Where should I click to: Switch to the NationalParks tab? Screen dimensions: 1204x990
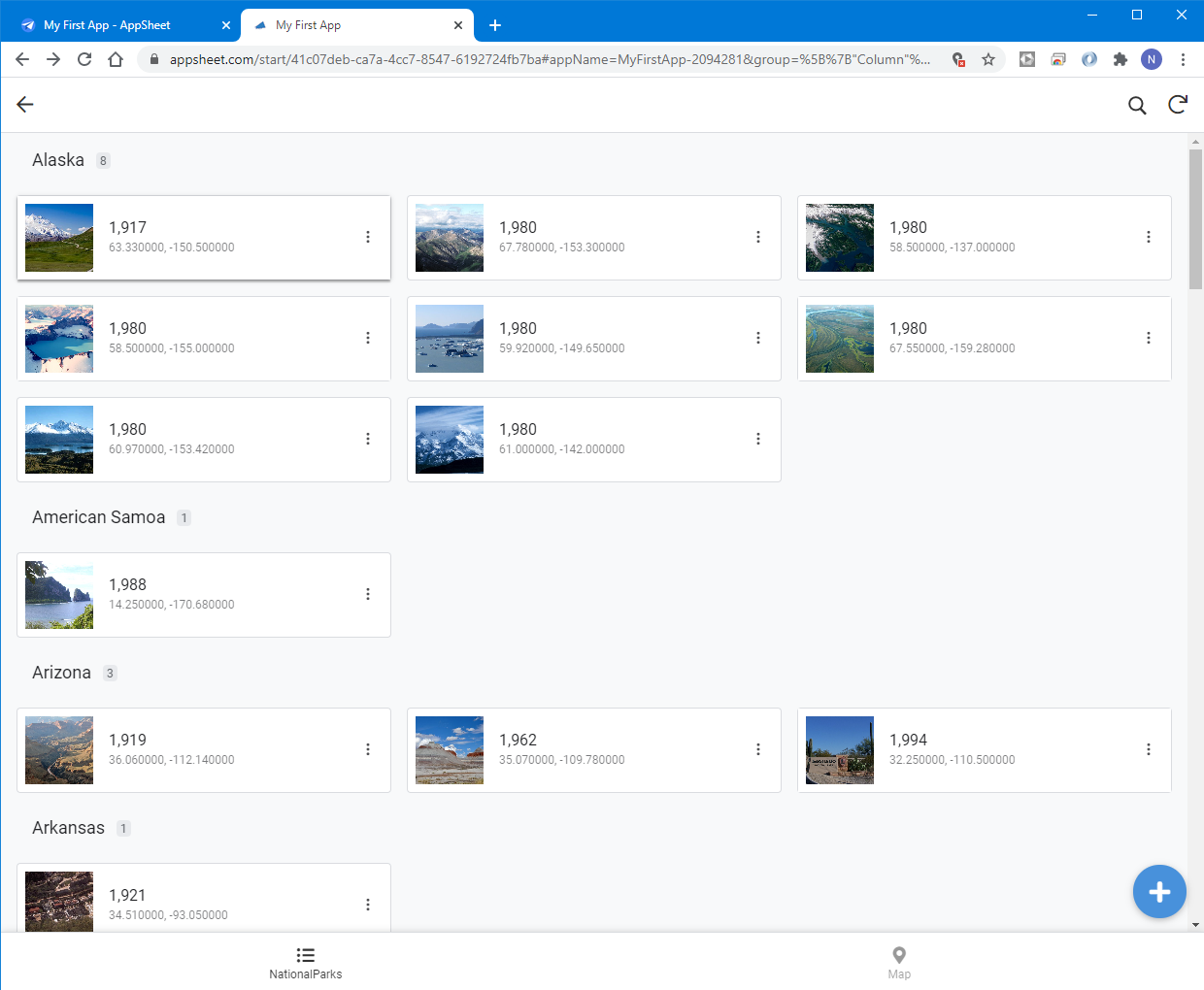305,962
